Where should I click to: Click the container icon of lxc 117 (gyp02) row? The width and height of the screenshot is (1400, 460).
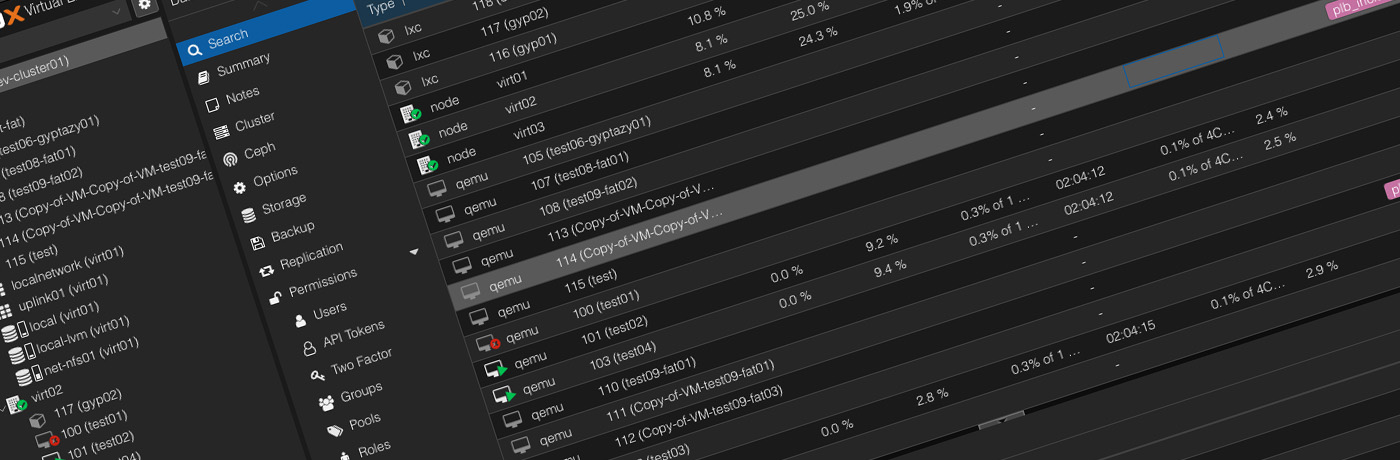click(x=387, y=37)
